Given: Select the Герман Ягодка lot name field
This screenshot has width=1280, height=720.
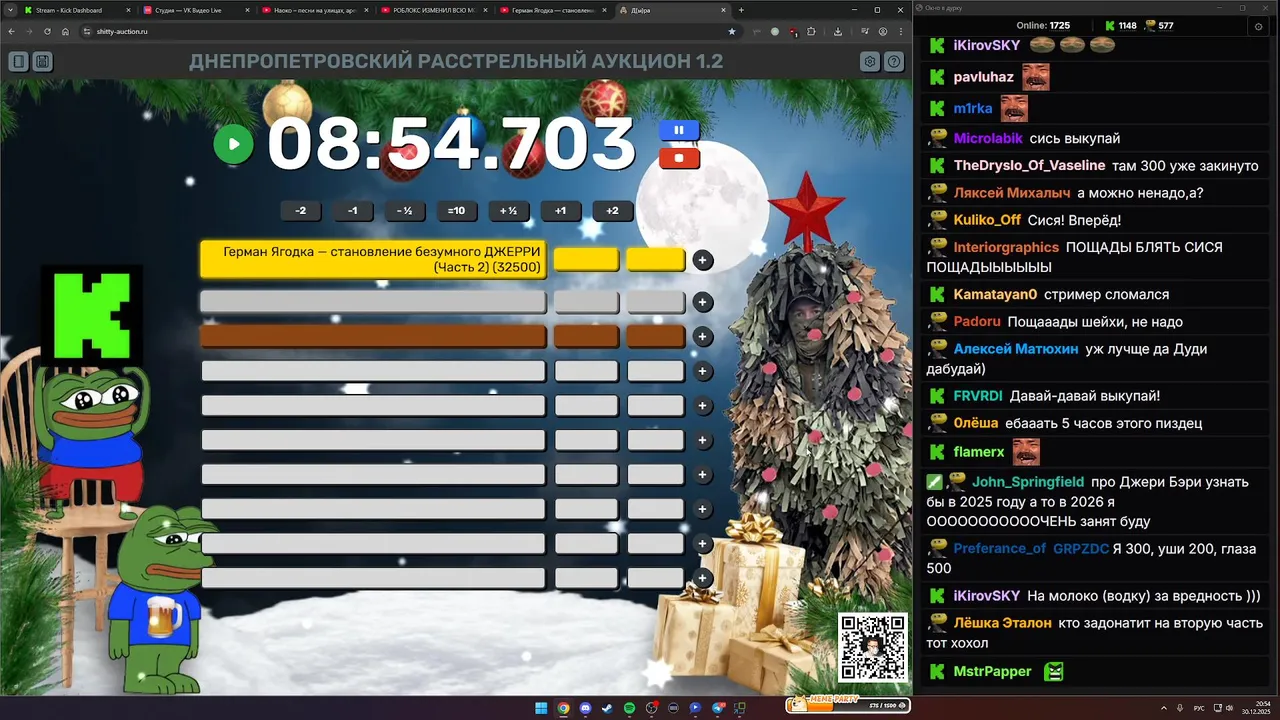Looking at the screenshot, I should click(x=374, y=260).
